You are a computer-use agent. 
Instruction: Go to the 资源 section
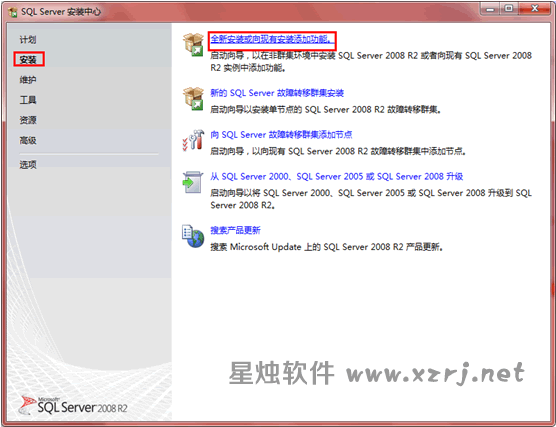click(x=28, y=120)
